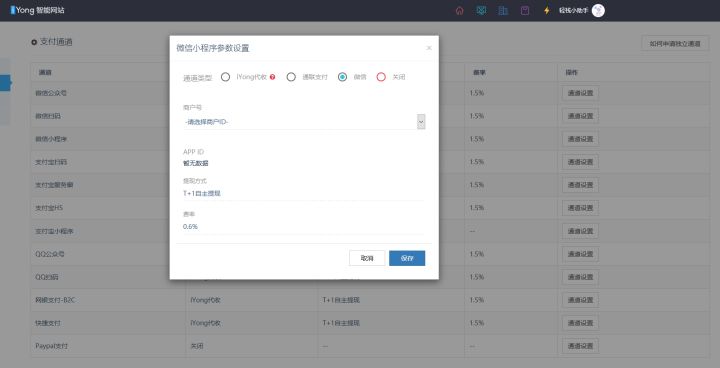This screenshot has width=720, height=368.
Task: Click 通道设置 for the 微信公众号 row
Action: (580, 93)
